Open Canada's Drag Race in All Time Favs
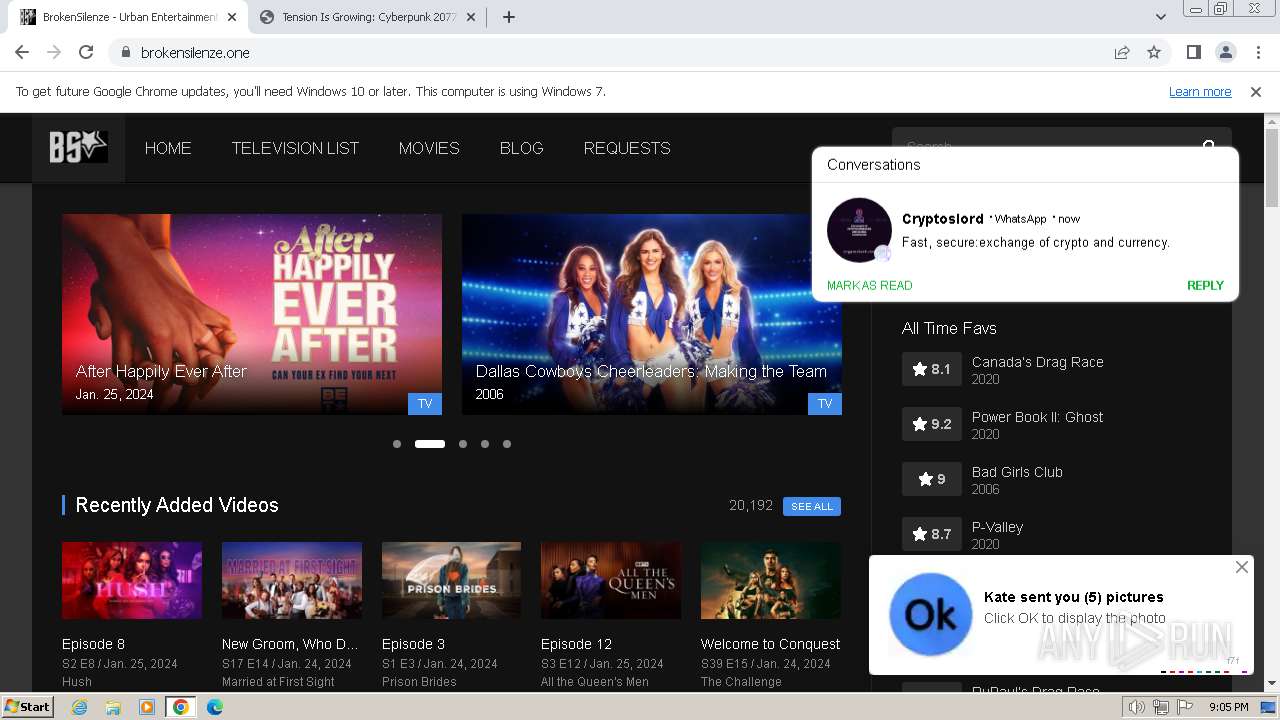This screenshot has height=720, width=1280. (1038, 362)
